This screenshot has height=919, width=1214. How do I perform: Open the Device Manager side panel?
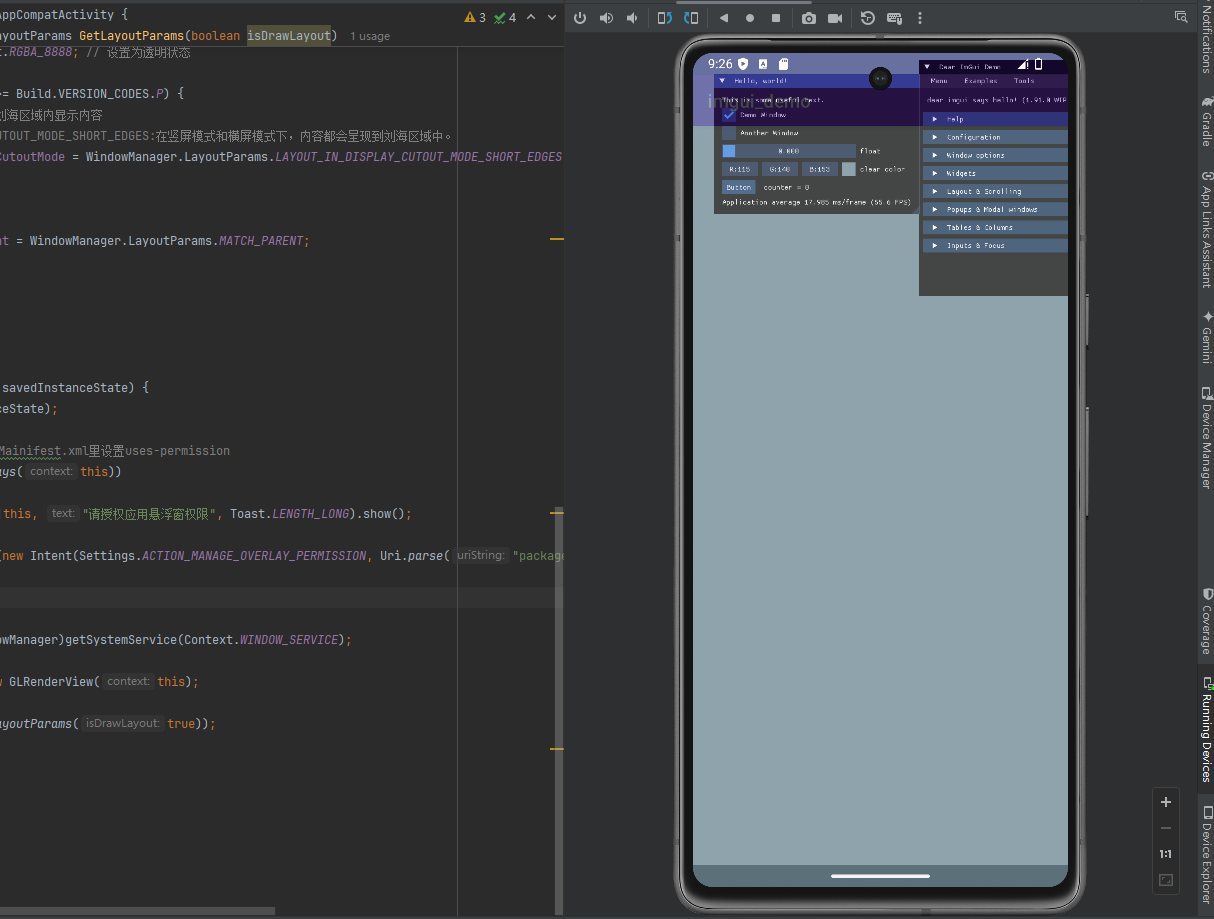[1205, 438]
